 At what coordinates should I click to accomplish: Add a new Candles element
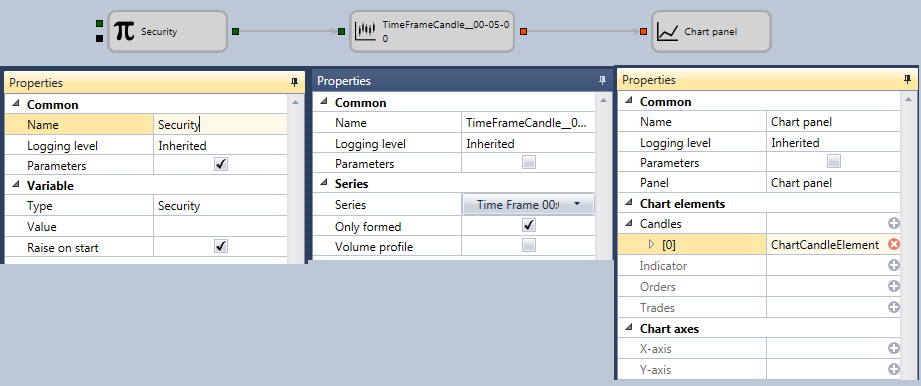pos(894,223)
